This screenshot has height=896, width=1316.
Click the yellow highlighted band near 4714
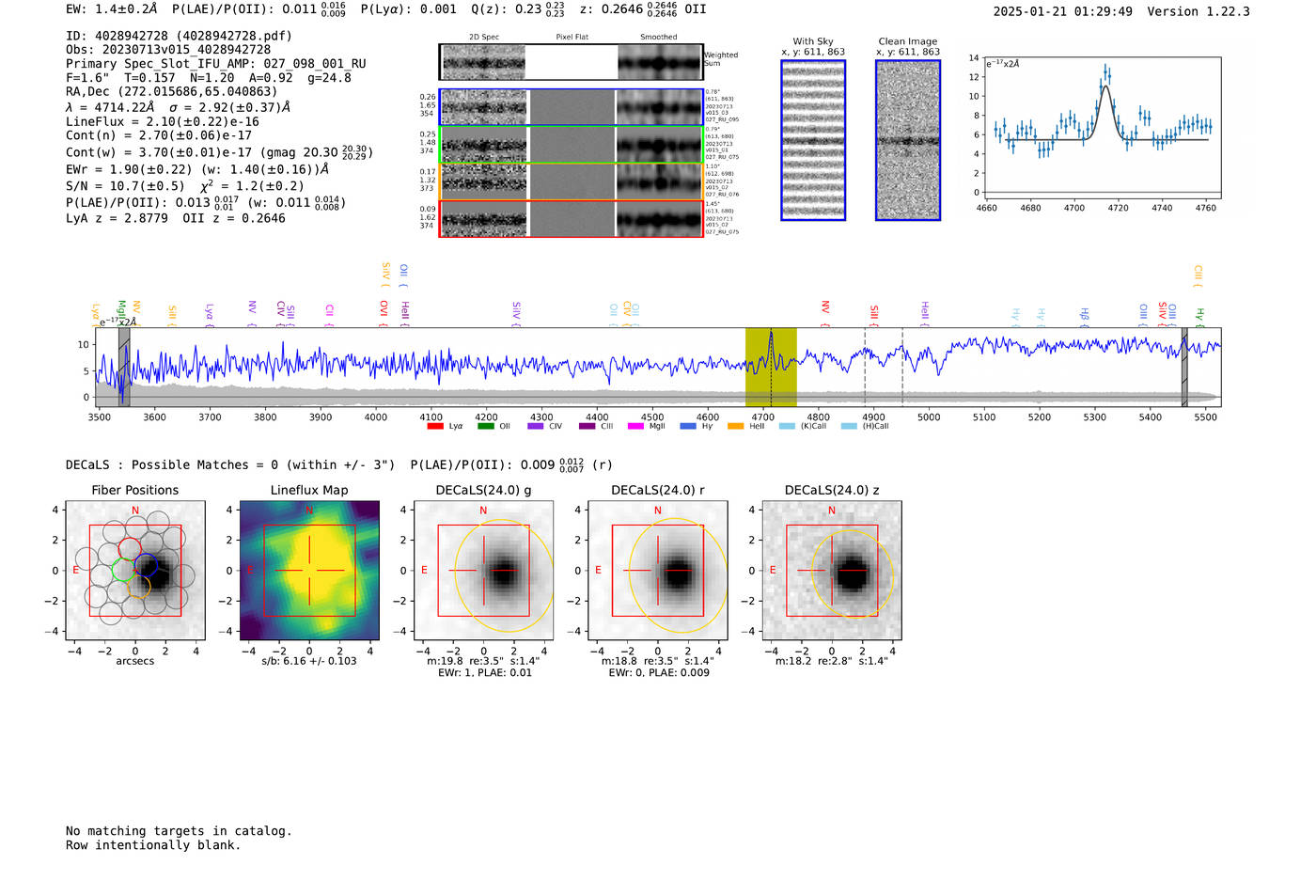(771, 367)
